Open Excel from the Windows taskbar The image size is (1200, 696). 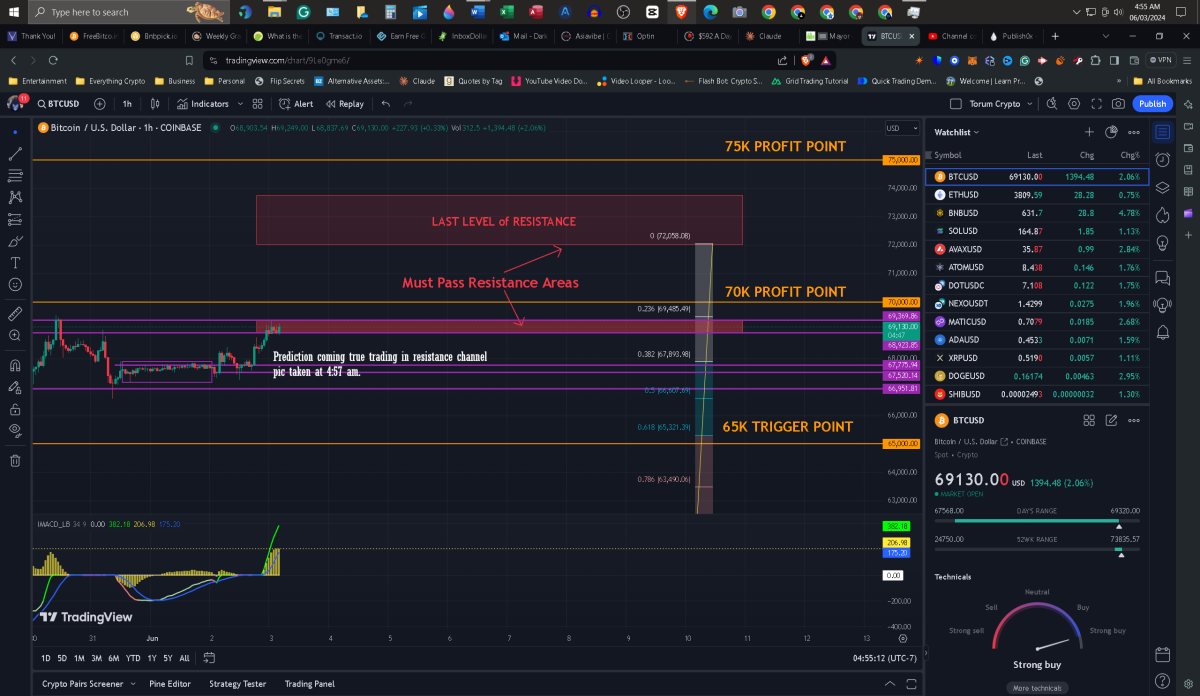(x=507, y=12)
